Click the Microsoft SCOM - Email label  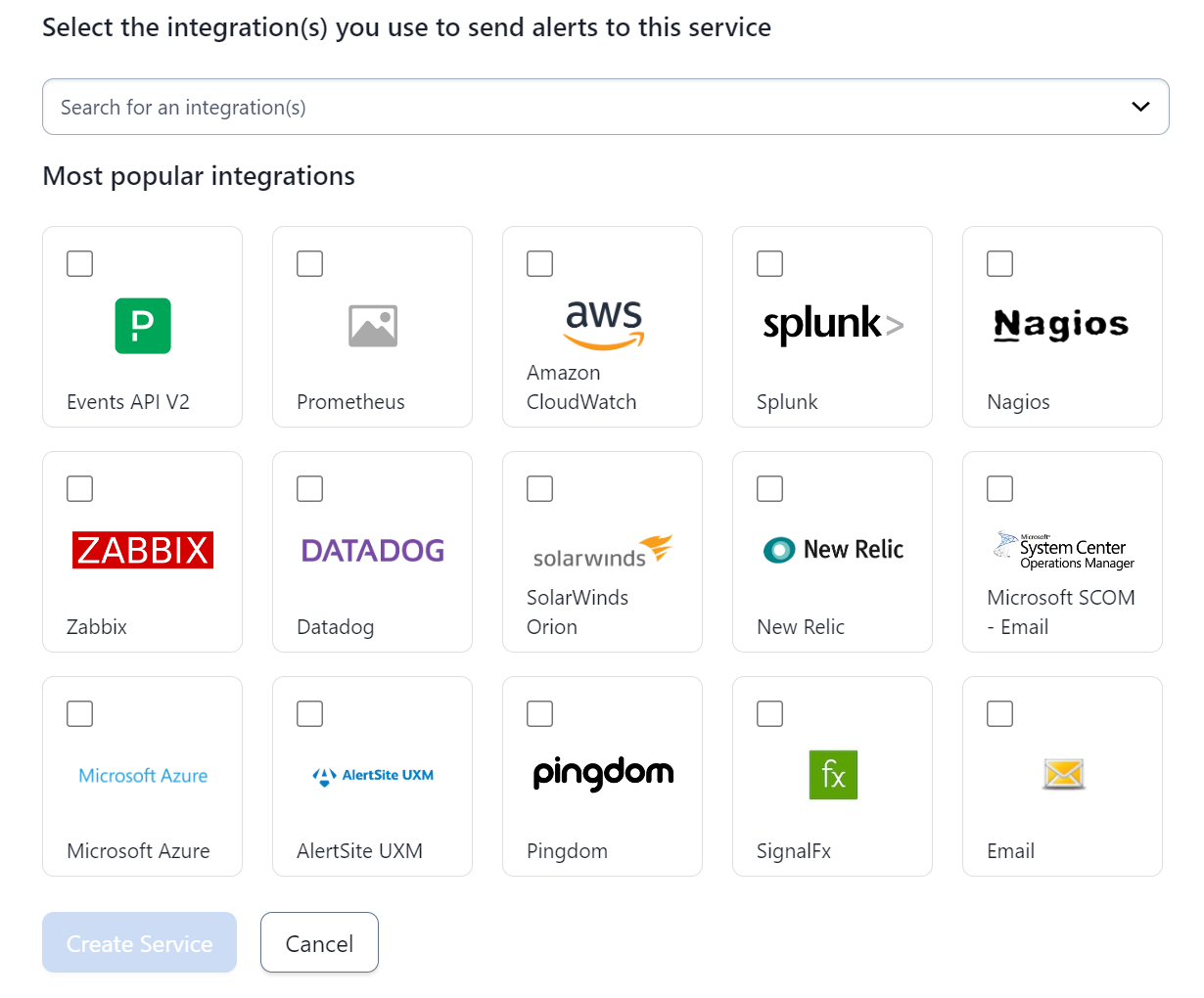pyautogui.click(x=1061, y=612)
